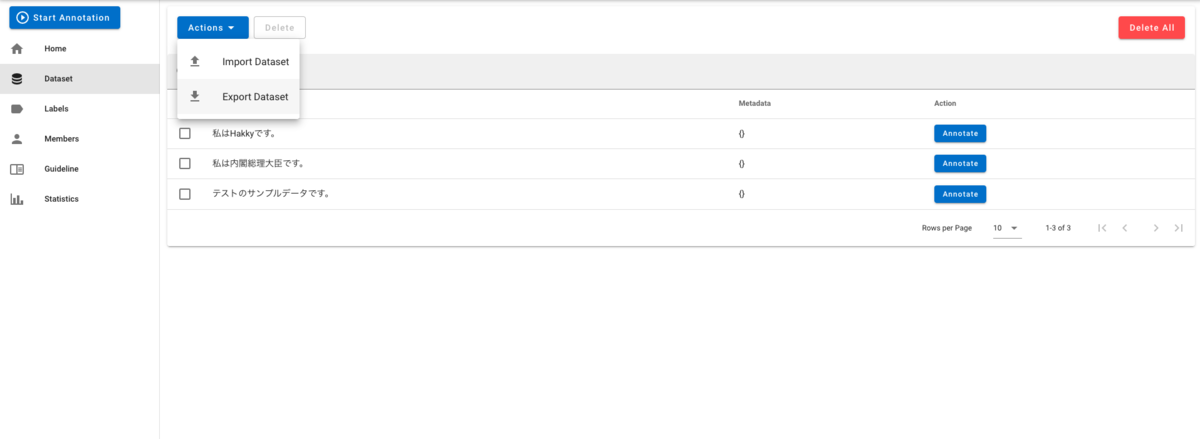Collapse the Actions dropdown button

[213, 28]
